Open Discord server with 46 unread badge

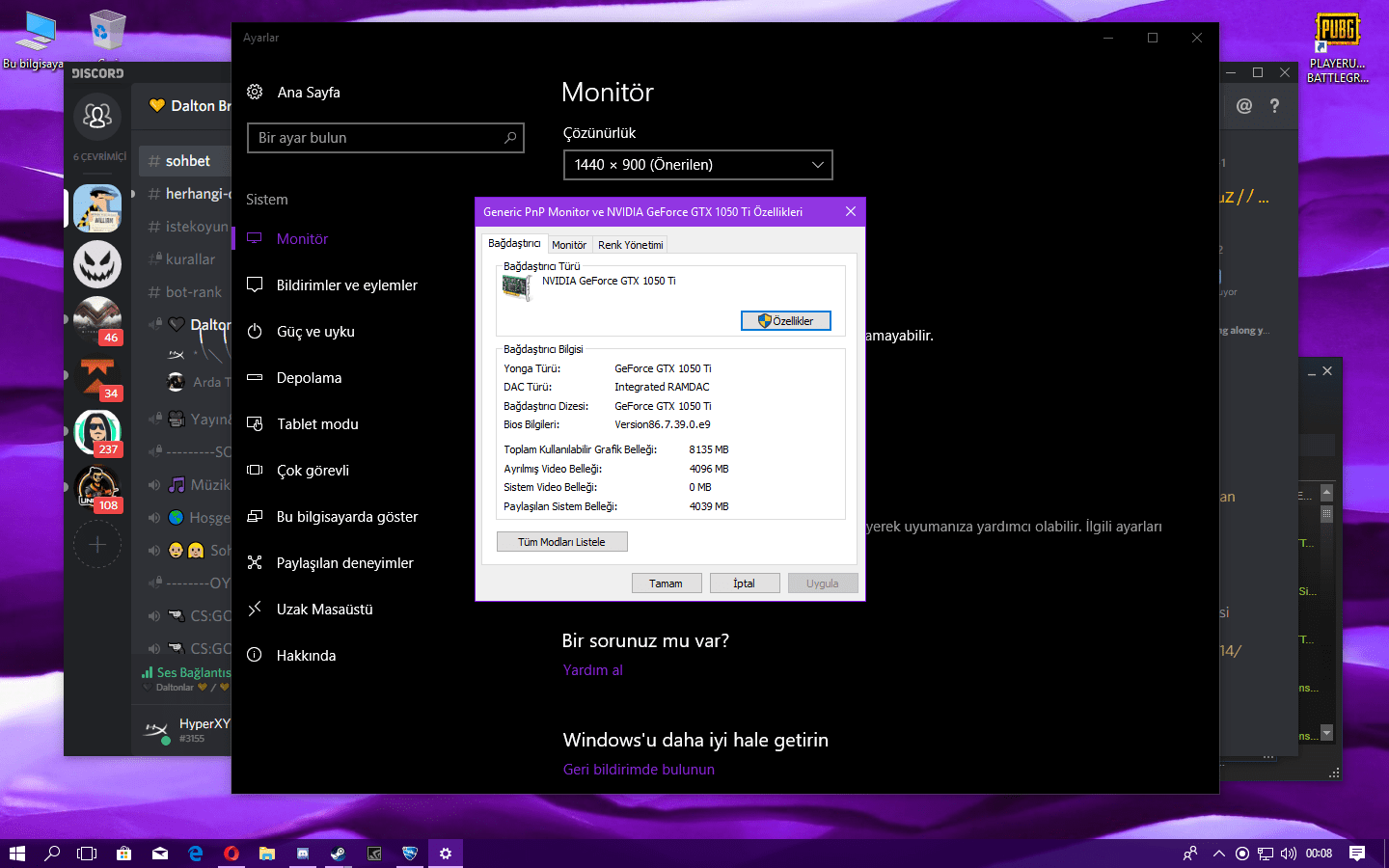(x=97, y=320)
